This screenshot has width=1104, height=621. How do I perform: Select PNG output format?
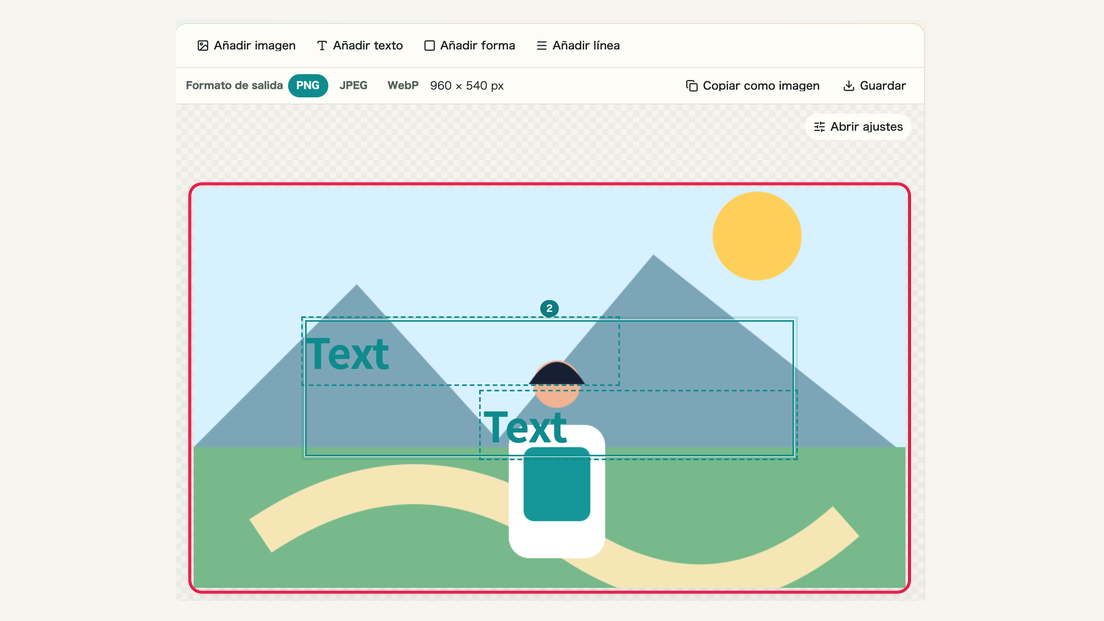click(308, 85)
